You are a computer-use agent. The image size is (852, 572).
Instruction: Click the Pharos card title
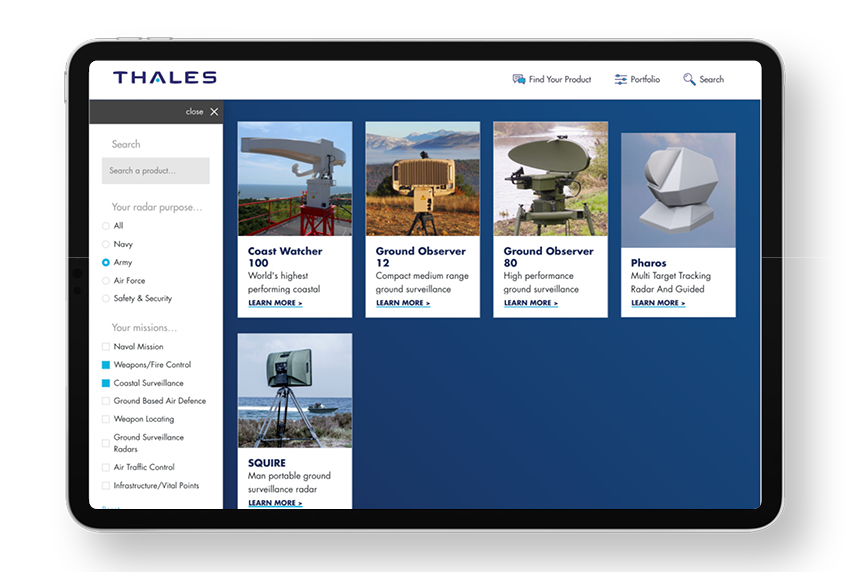coord(648,263)
